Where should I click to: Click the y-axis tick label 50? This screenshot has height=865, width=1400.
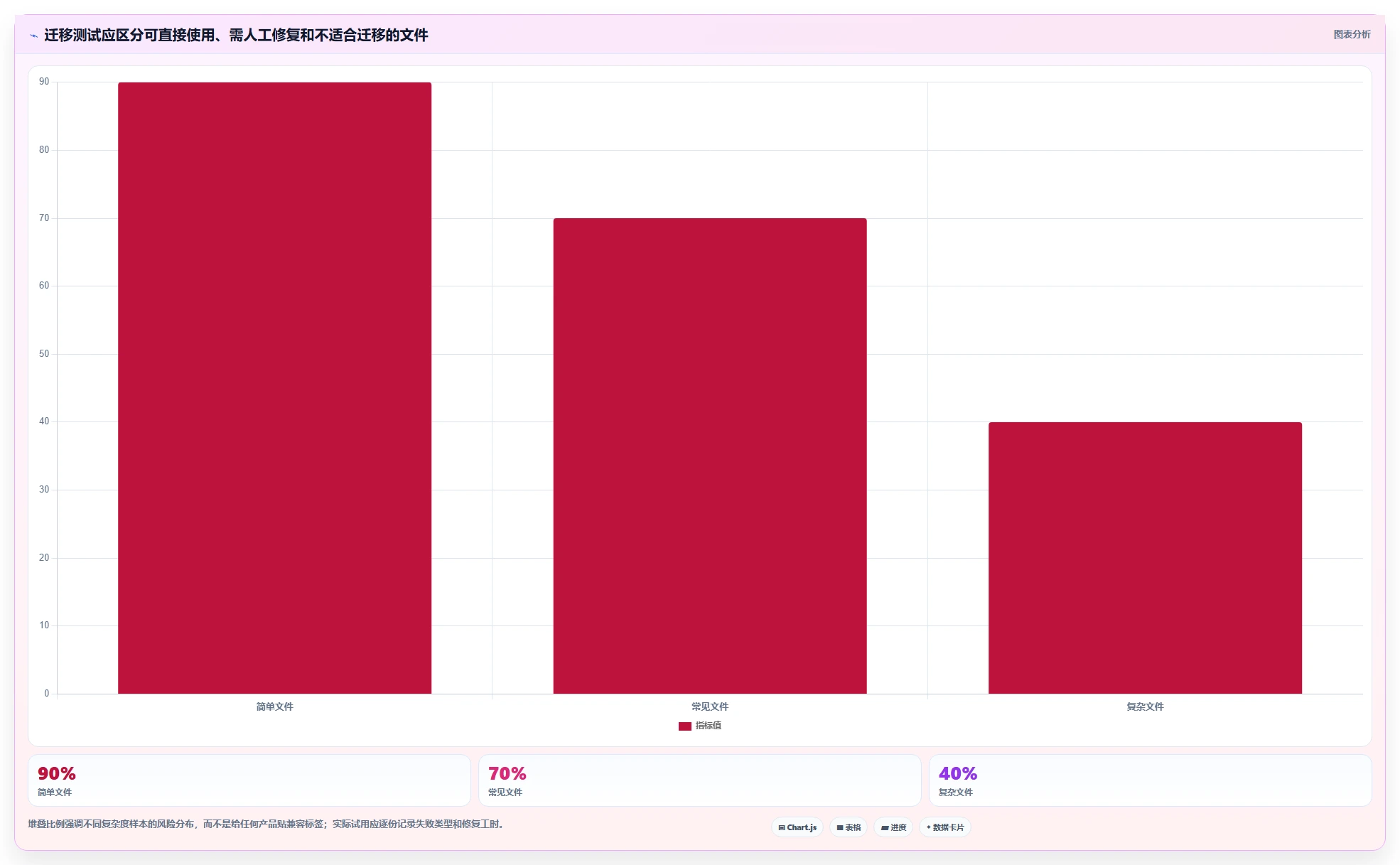44,354
